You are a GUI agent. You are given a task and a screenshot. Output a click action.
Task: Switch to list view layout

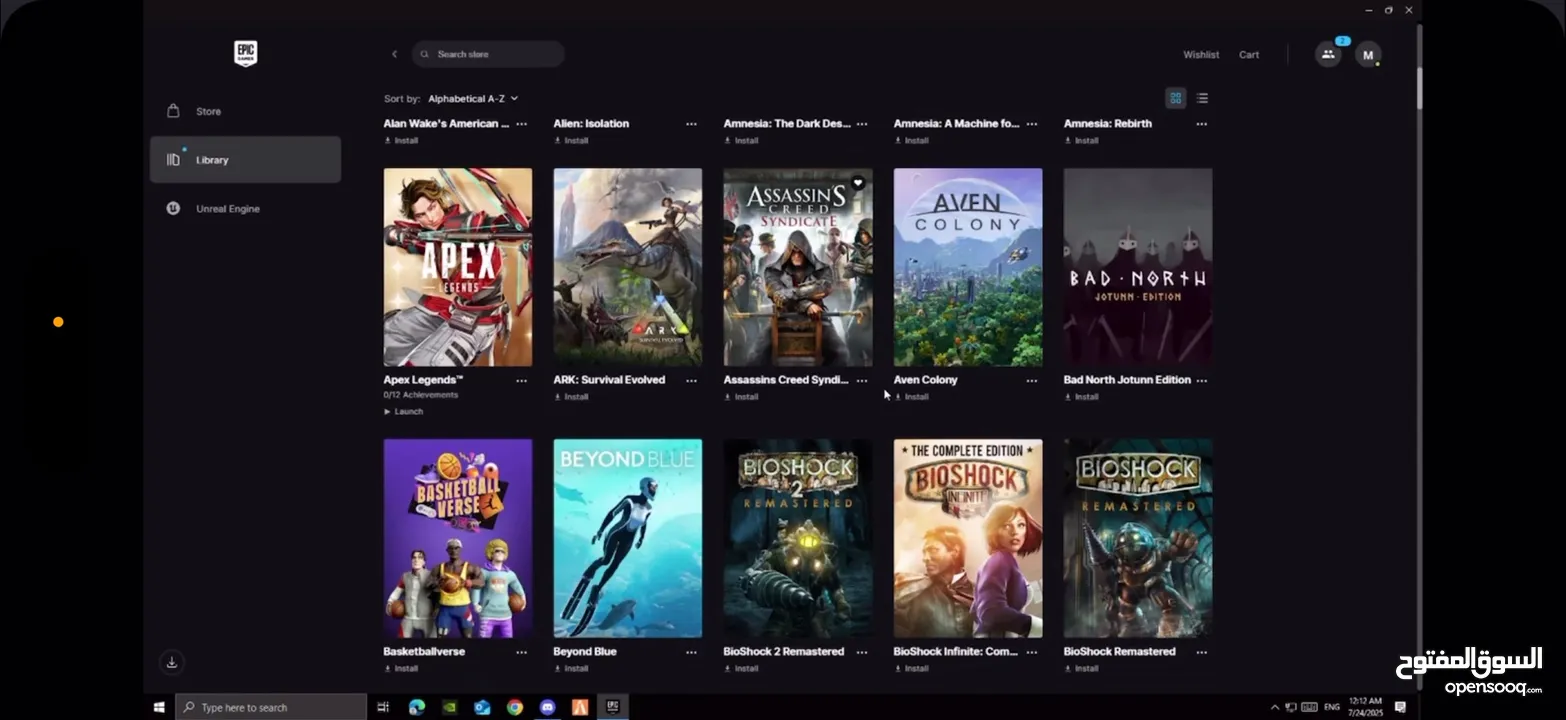1202,98
